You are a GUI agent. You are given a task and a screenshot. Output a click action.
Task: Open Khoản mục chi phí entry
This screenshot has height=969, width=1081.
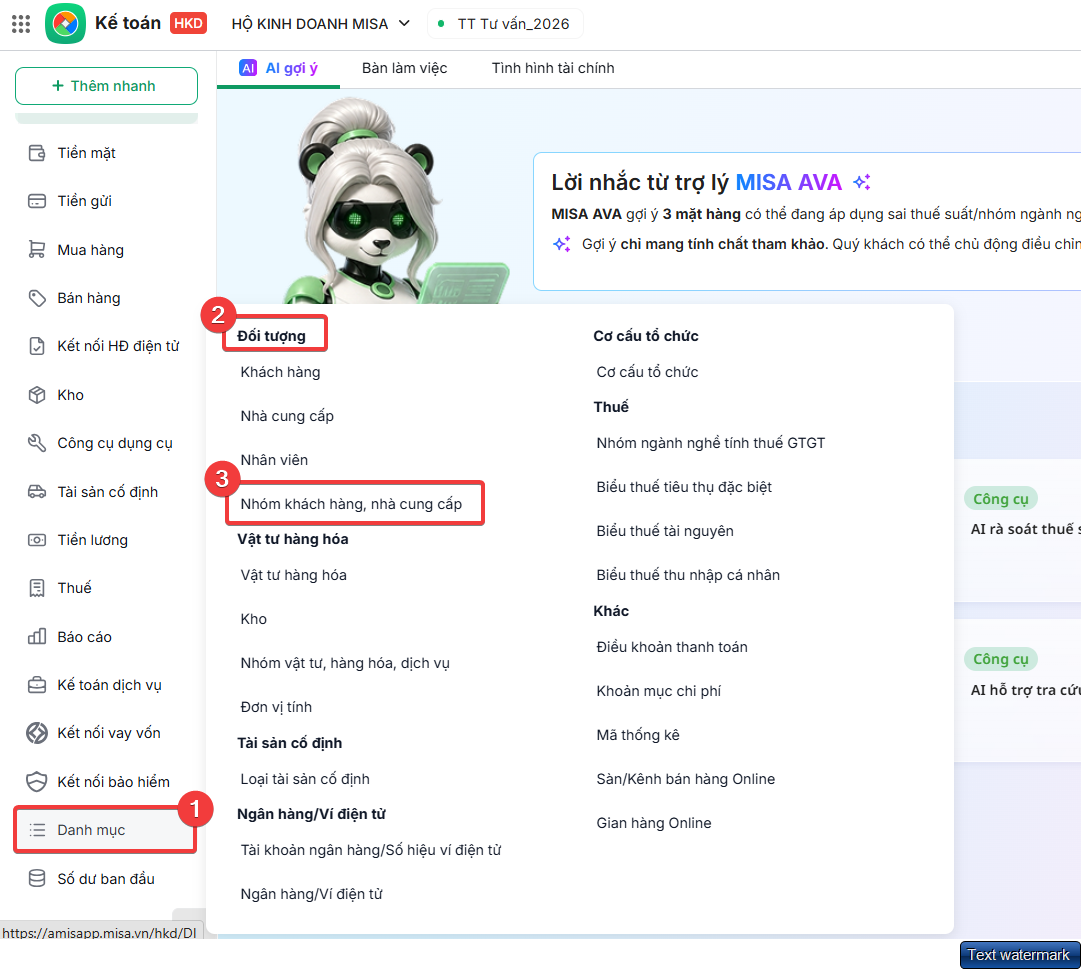tap(658, 691)
